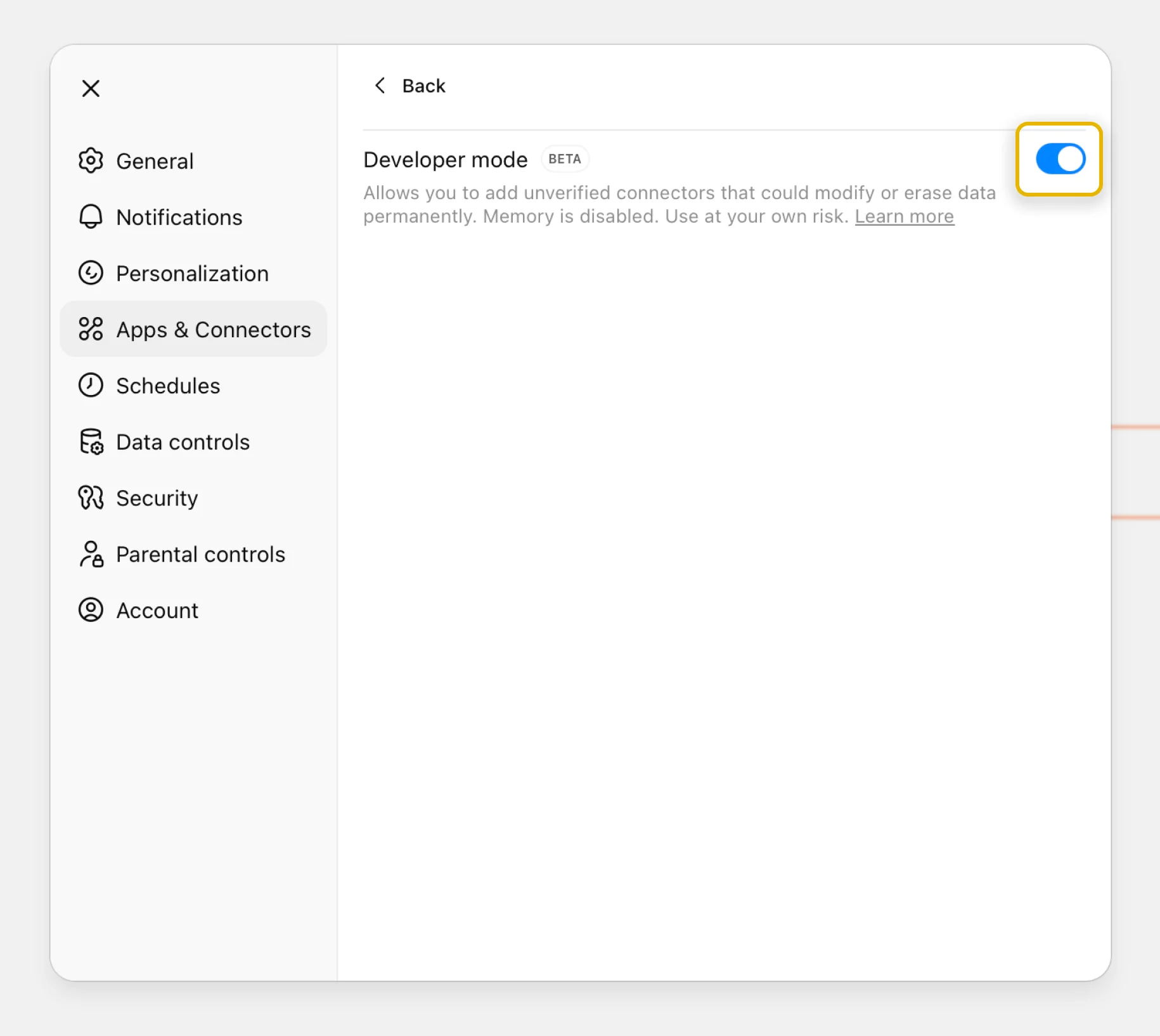Click the Personalization icon
This screenshot has height=1036, width=1160.
click(91, 273)
